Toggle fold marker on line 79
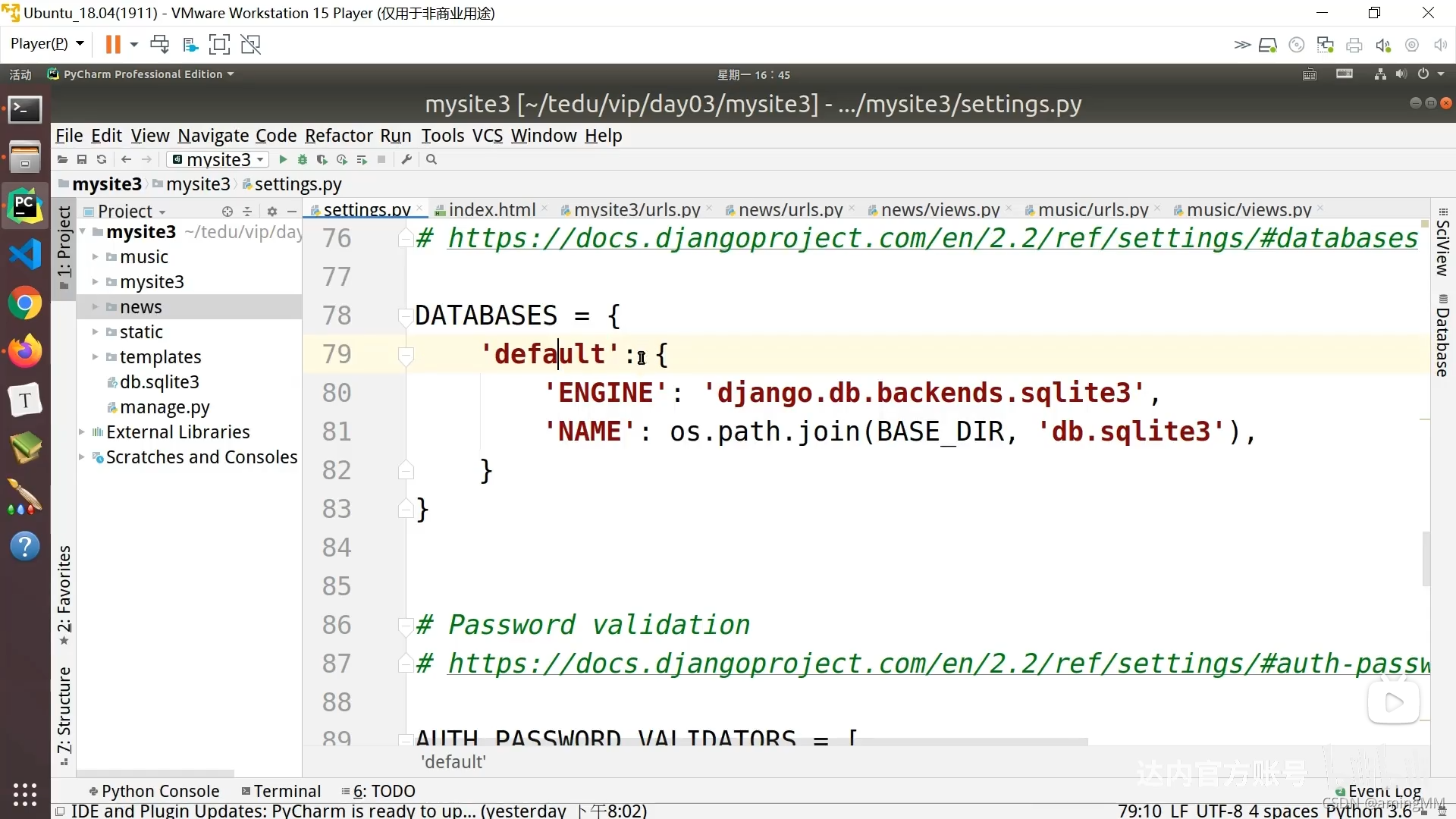 pyautogui.click(x=406, y=355)
